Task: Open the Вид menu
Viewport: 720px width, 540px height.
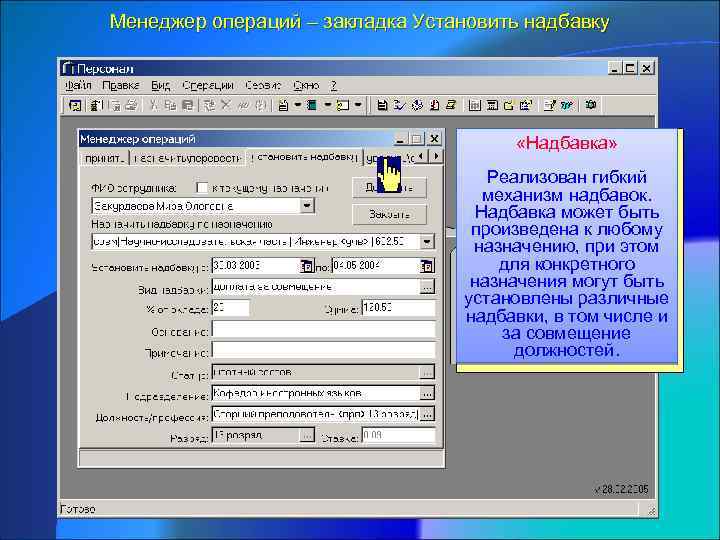Action: tap(160, 85)
